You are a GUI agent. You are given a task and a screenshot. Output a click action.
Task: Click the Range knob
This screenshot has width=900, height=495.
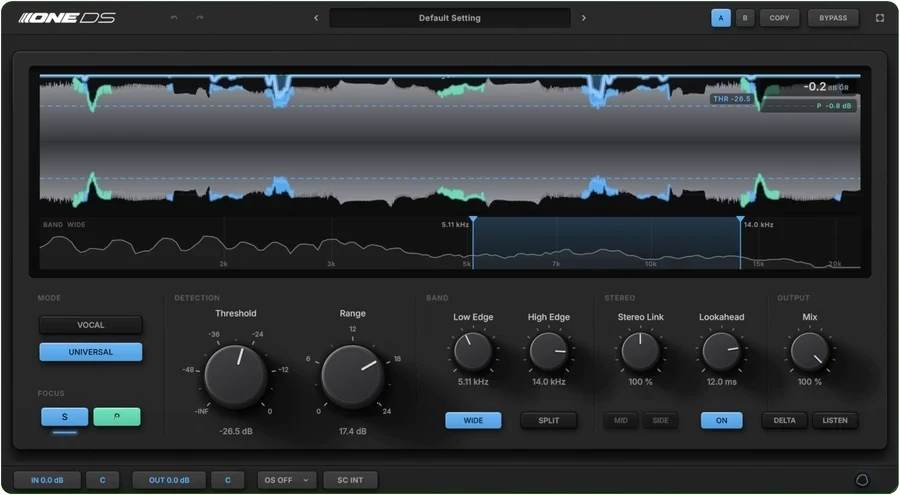click(x=352, y=376)
